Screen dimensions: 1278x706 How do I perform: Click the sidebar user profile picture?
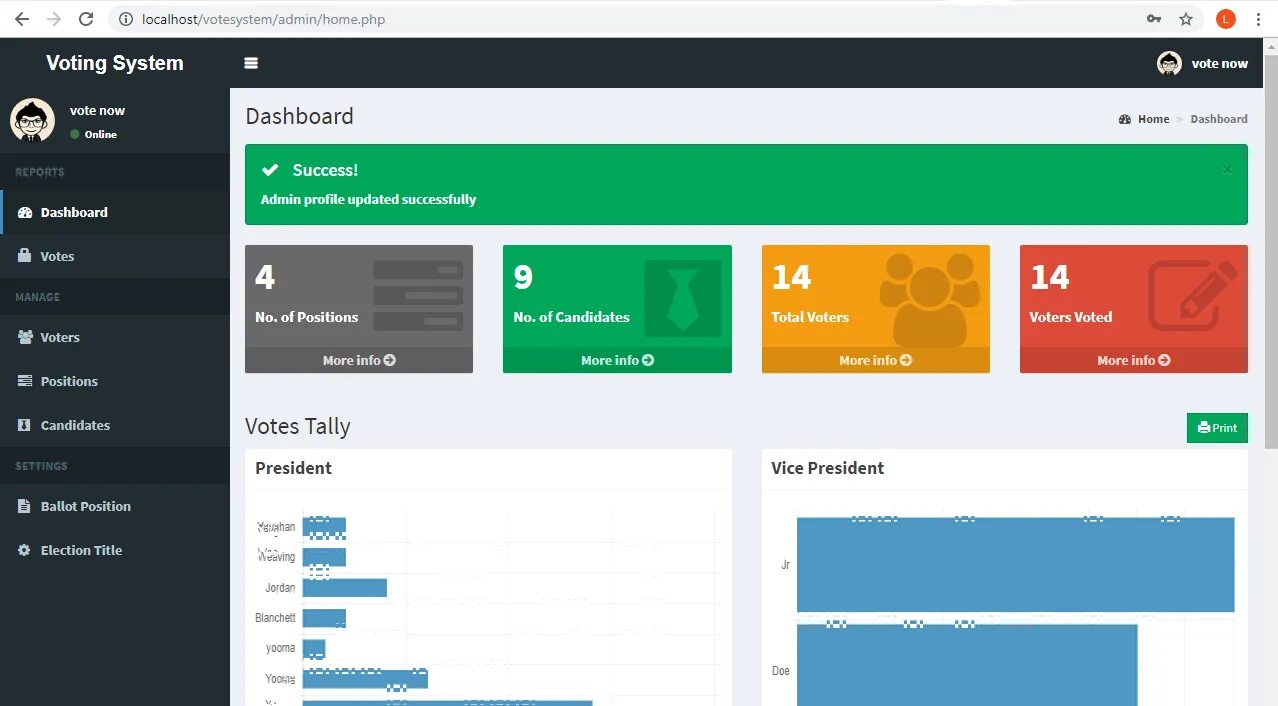pyautogui.click(x=32, y=120)
